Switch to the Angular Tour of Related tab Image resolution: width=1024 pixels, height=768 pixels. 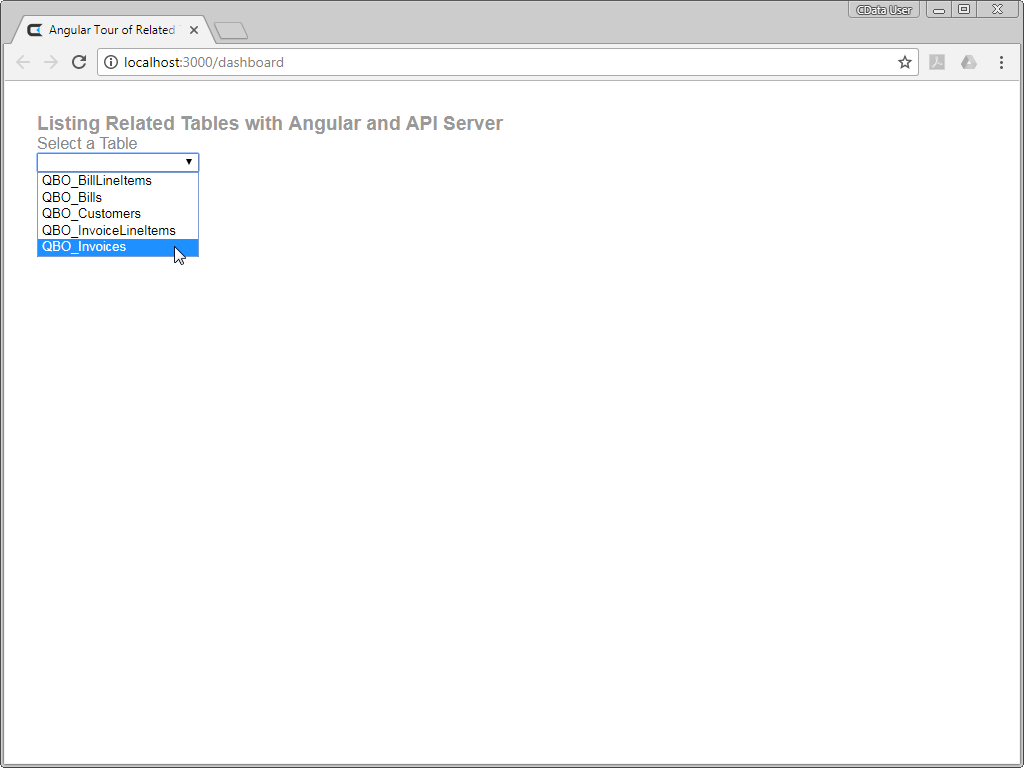(x=111, y=30)
